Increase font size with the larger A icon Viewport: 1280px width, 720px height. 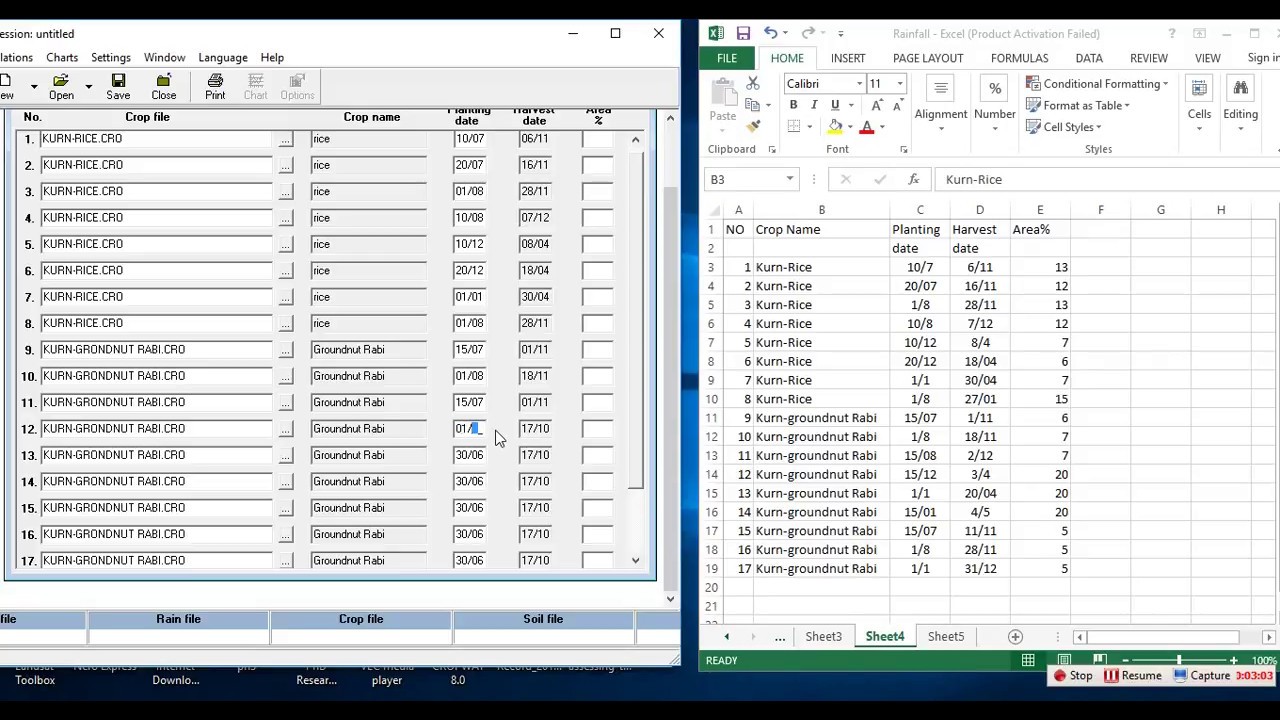(877, 105)
